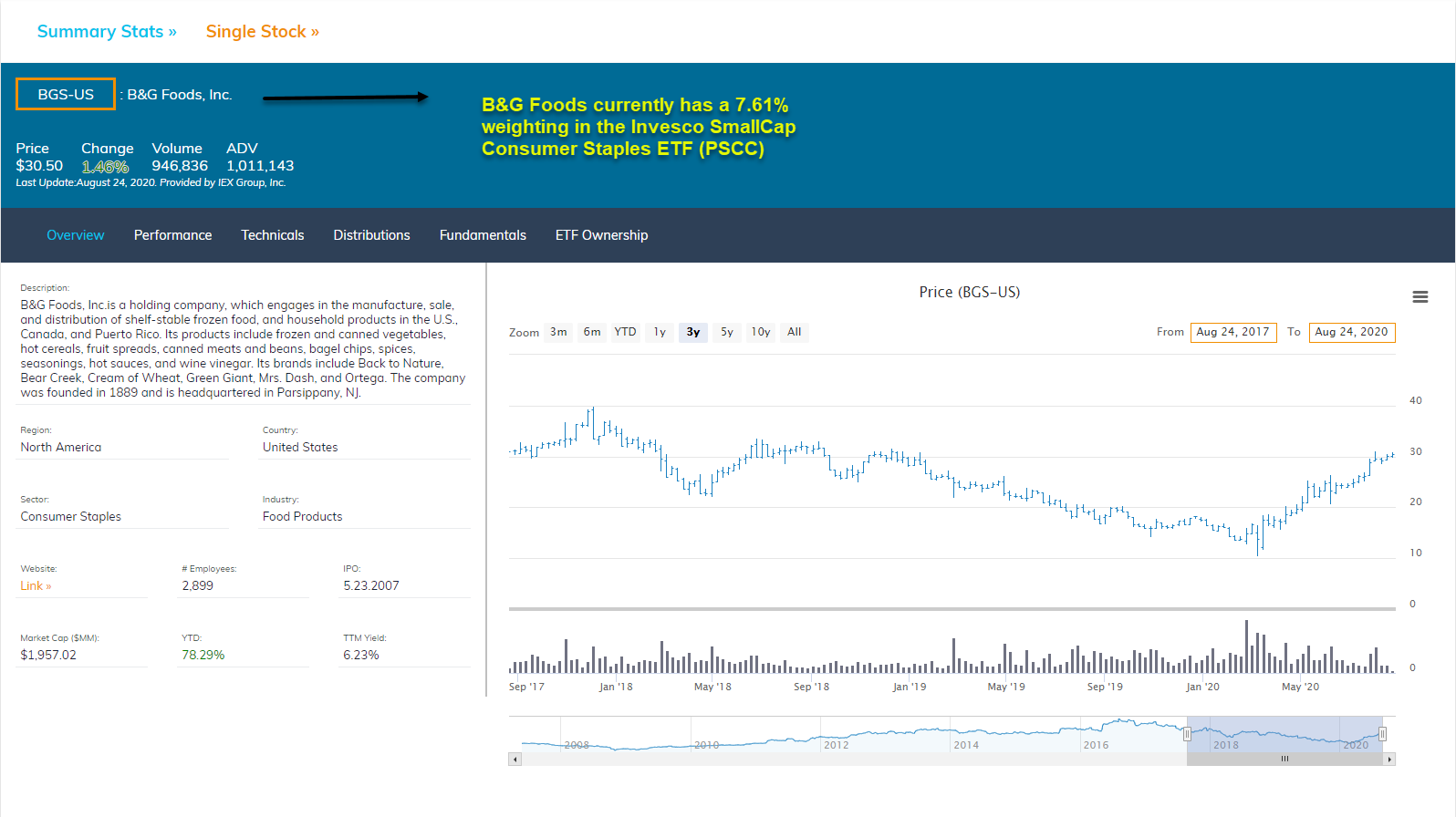Click the To date field Aug 24, 2020

pyautogui.click(x=1352, y=332)
